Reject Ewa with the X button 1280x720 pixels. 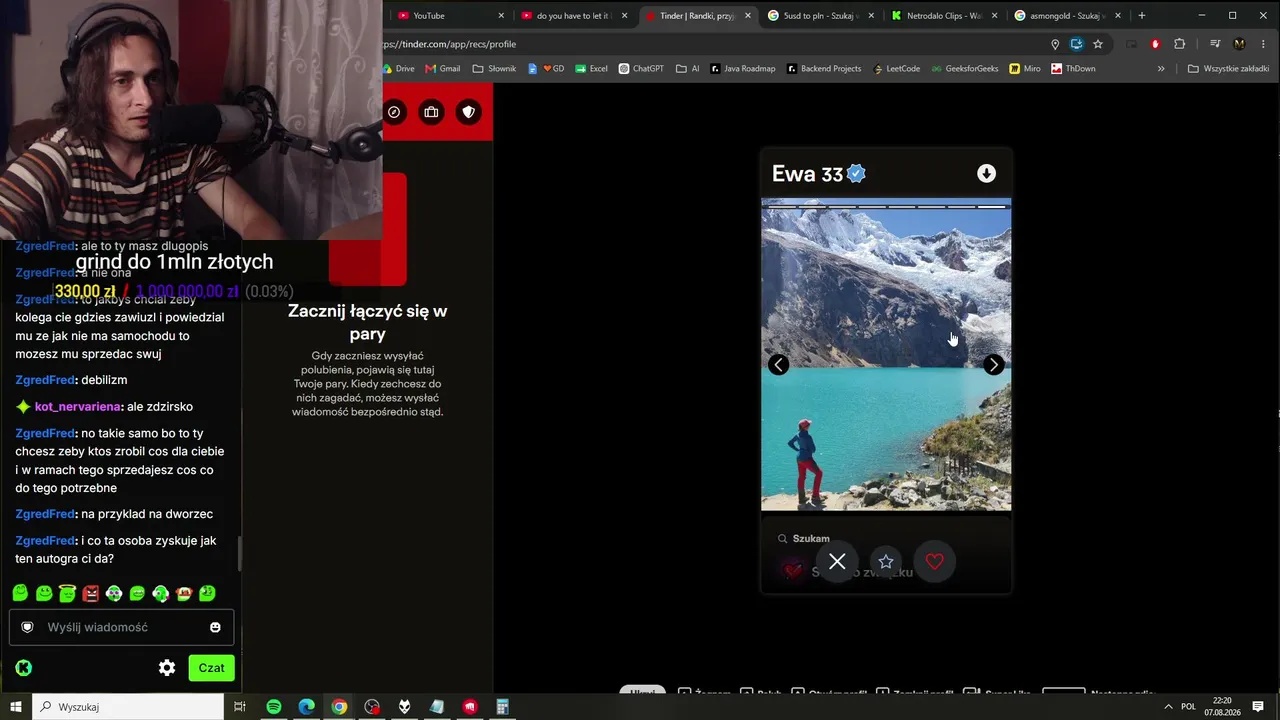(837, 562)
